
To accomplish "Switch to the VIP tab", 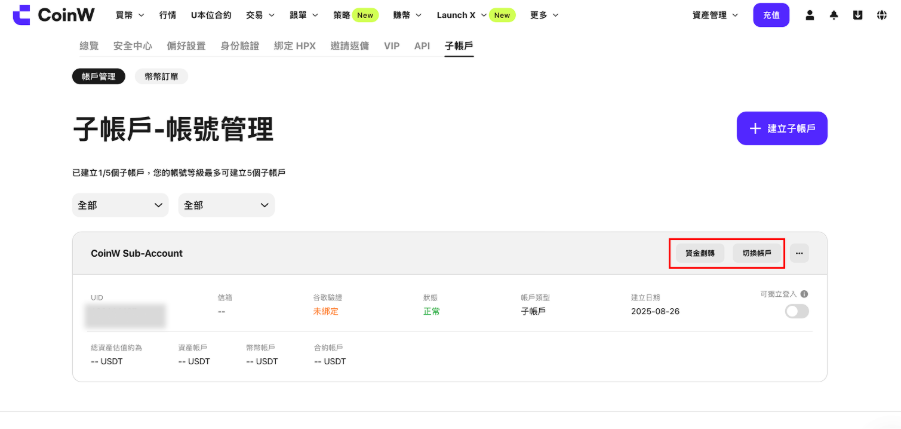I will click(x=391, y=46).
